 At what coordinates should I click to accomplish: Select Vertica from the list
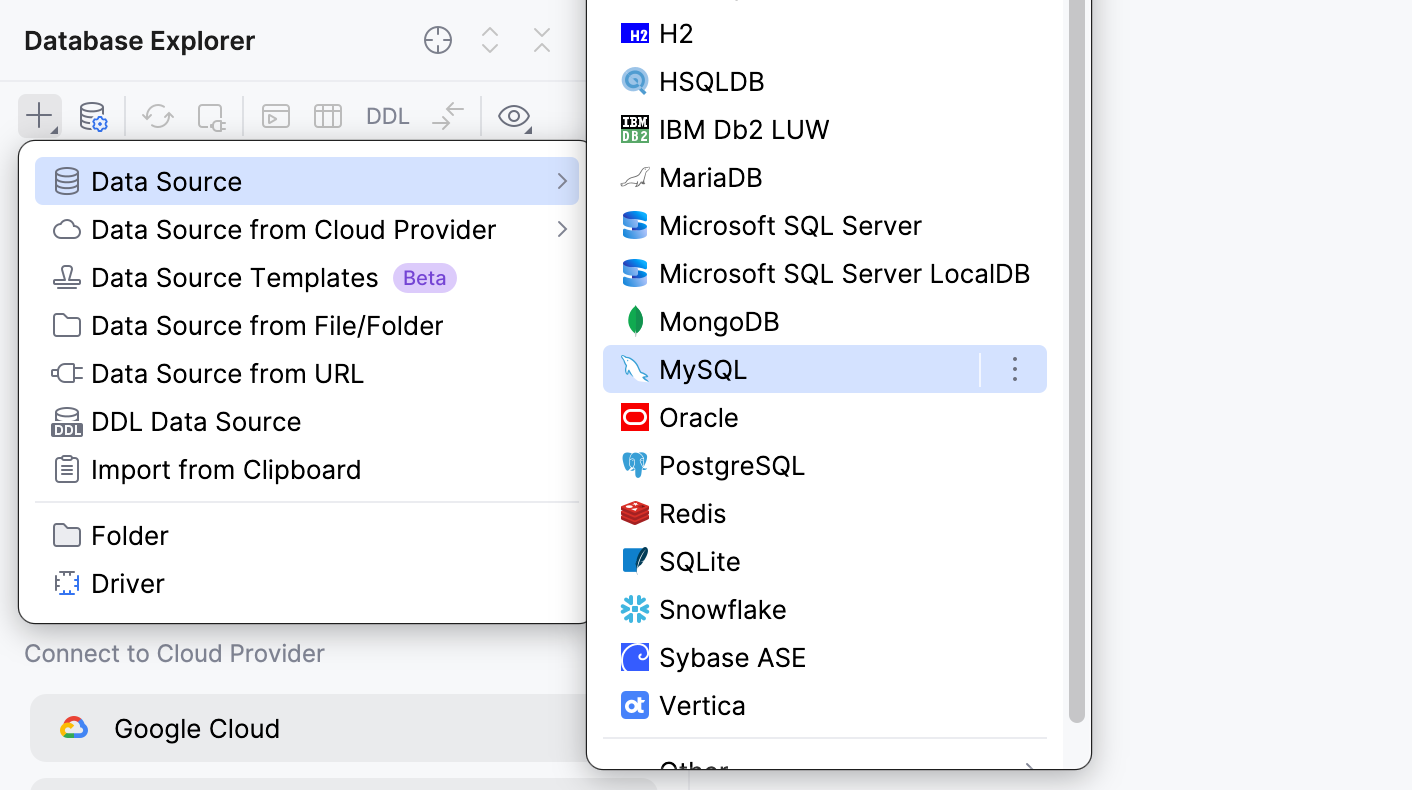(x=825, y=705)
